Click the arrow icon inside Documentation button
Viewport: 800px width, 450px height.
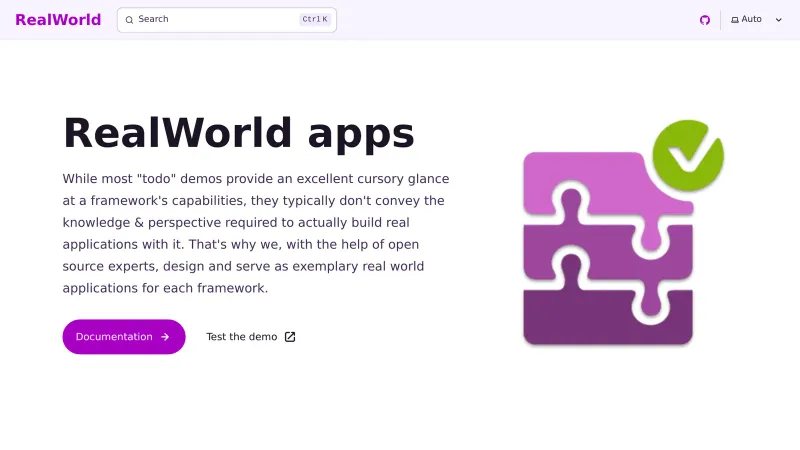coord(165,337)
